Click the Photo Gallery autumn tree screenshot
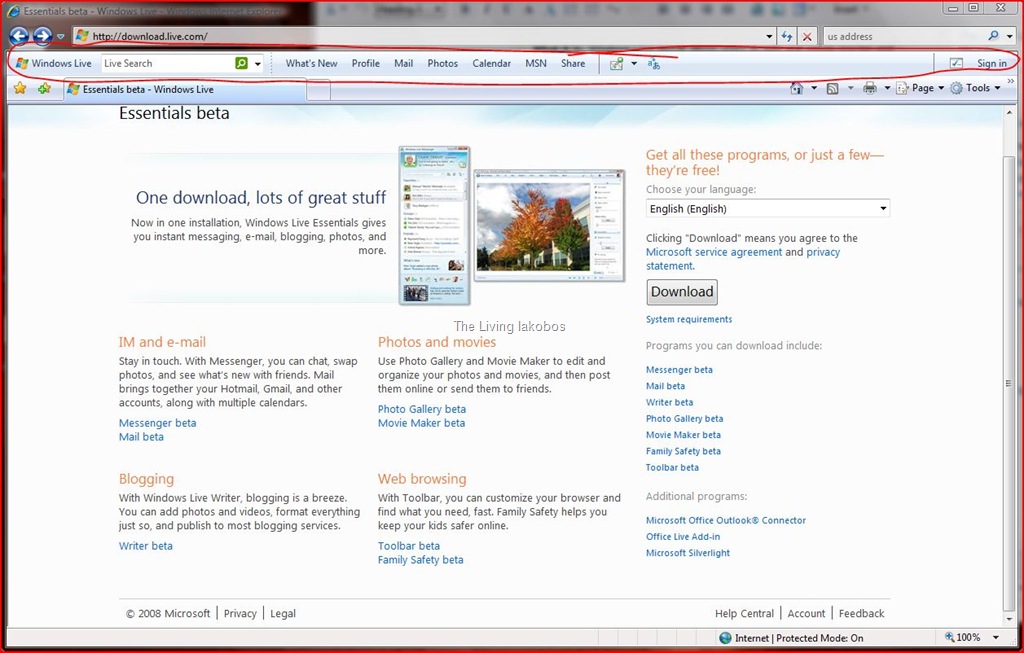The height and width of the screenshot is (653, 1024). coord(549,225)
